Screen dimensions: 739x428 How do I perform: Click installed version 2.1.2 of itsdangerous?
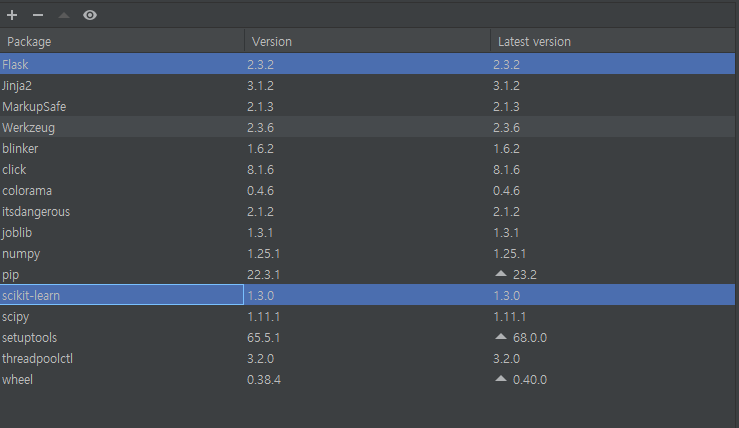pos(260,211)
